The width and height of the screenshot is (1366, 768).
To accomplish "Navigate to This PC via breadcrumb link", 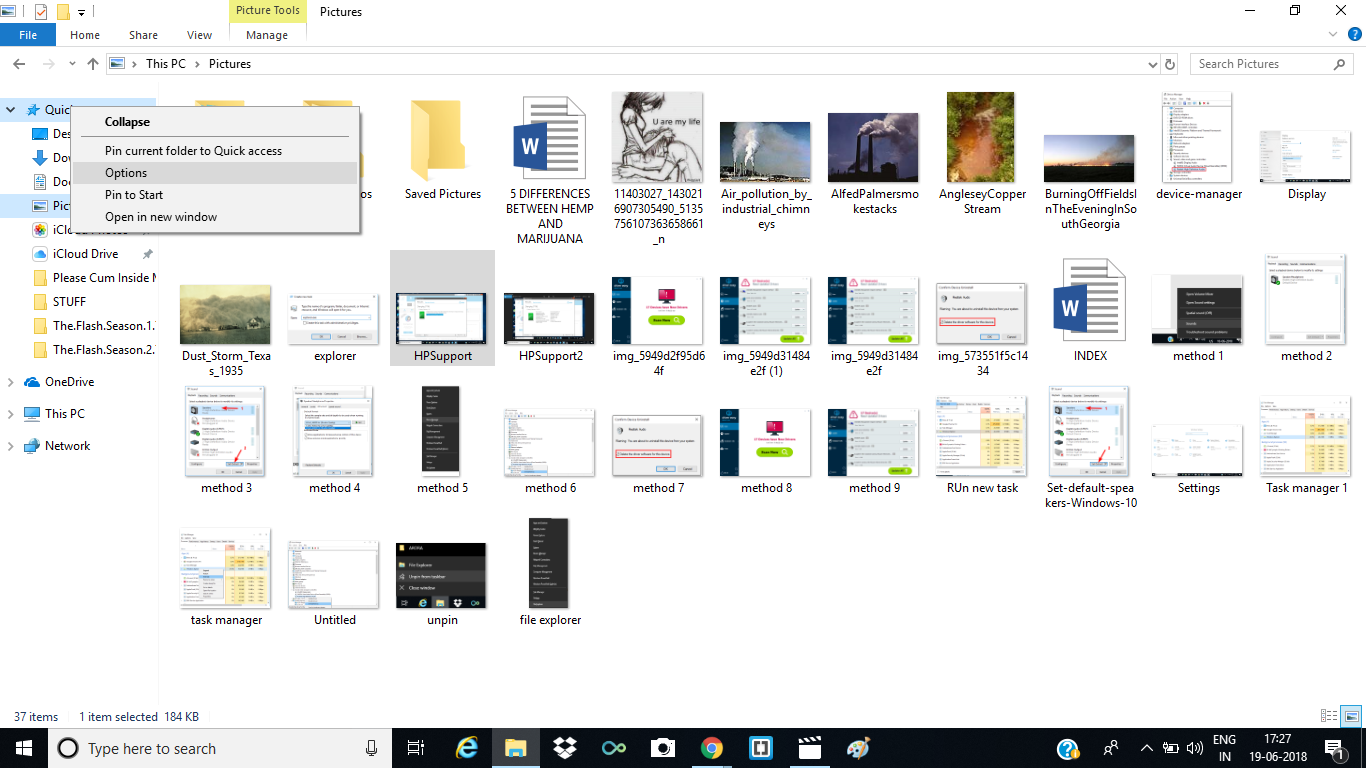I will click(x=166, y=63).
